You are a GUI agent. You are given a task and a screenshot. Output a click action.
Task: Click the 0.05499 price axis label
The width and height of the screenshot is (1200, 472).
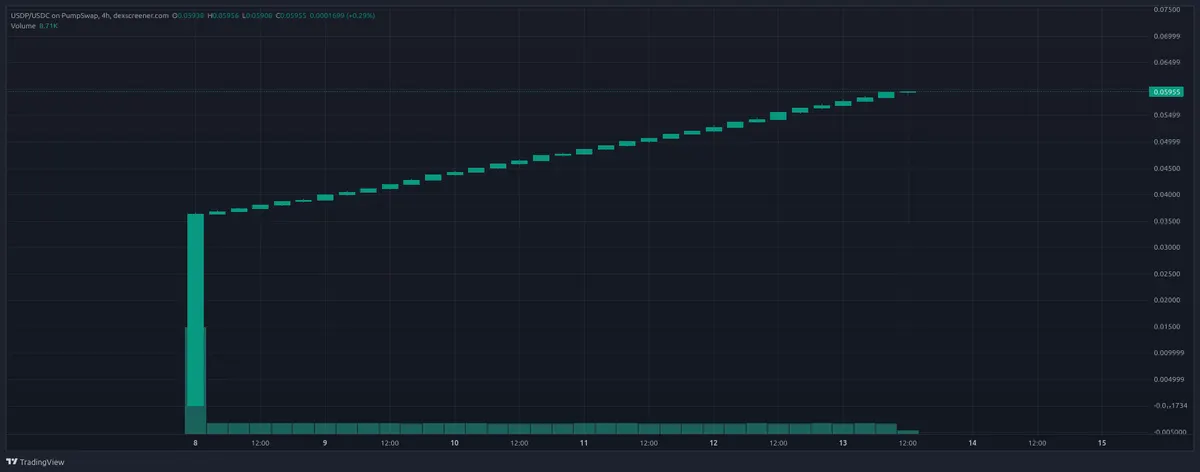click(1167, 115)
